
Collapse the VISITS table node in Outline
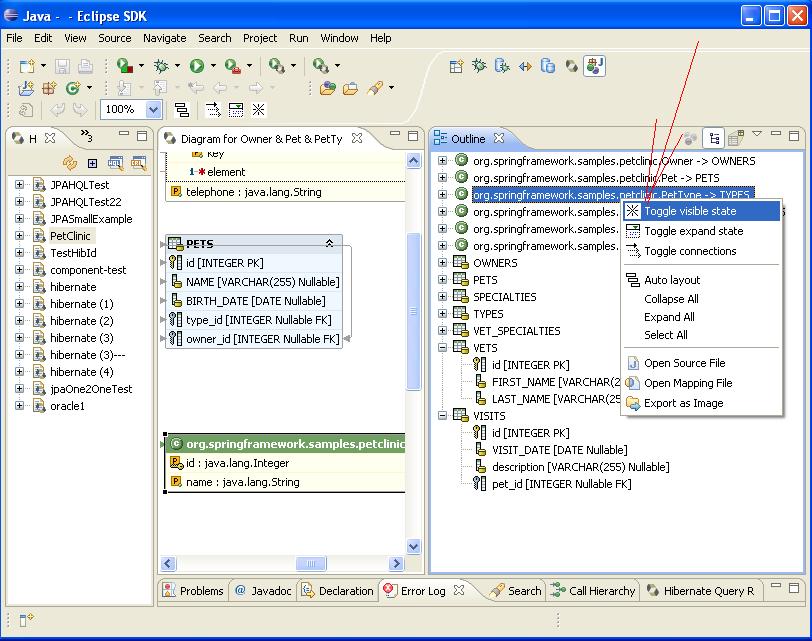click(443, 416)
